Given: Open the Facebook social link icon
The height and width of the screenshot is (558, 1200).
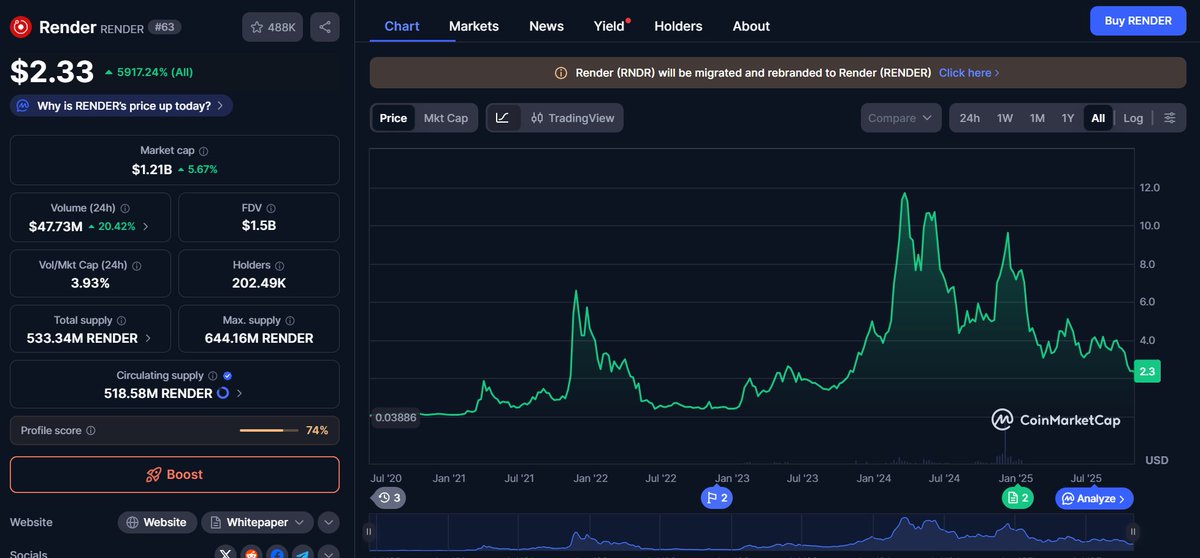Looking at the screenshot, I should (x=277, y=553).
